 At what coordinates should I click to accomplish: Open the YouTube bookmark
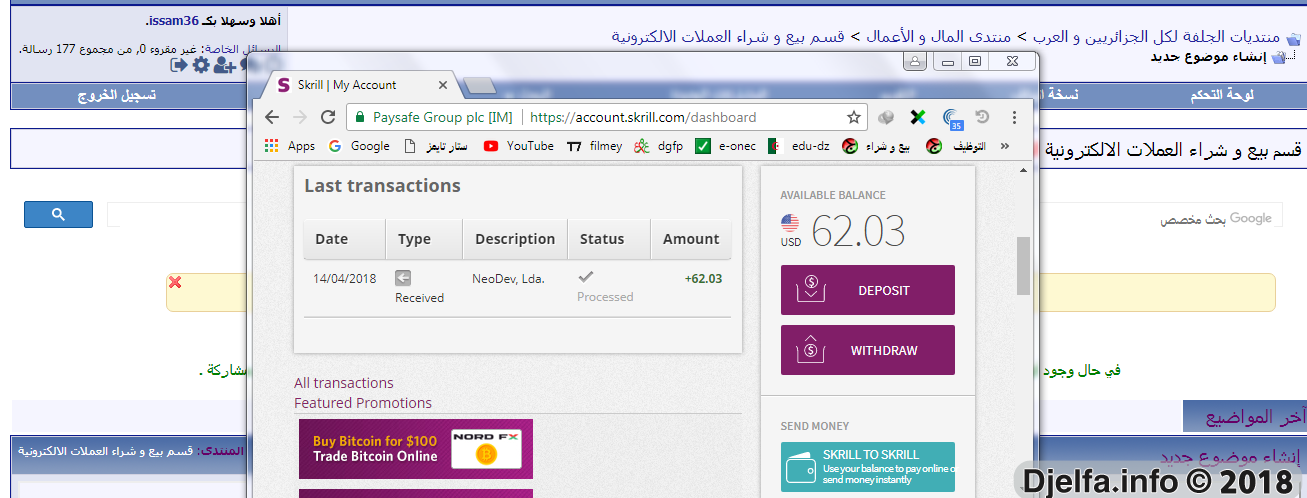click(519, 146)
